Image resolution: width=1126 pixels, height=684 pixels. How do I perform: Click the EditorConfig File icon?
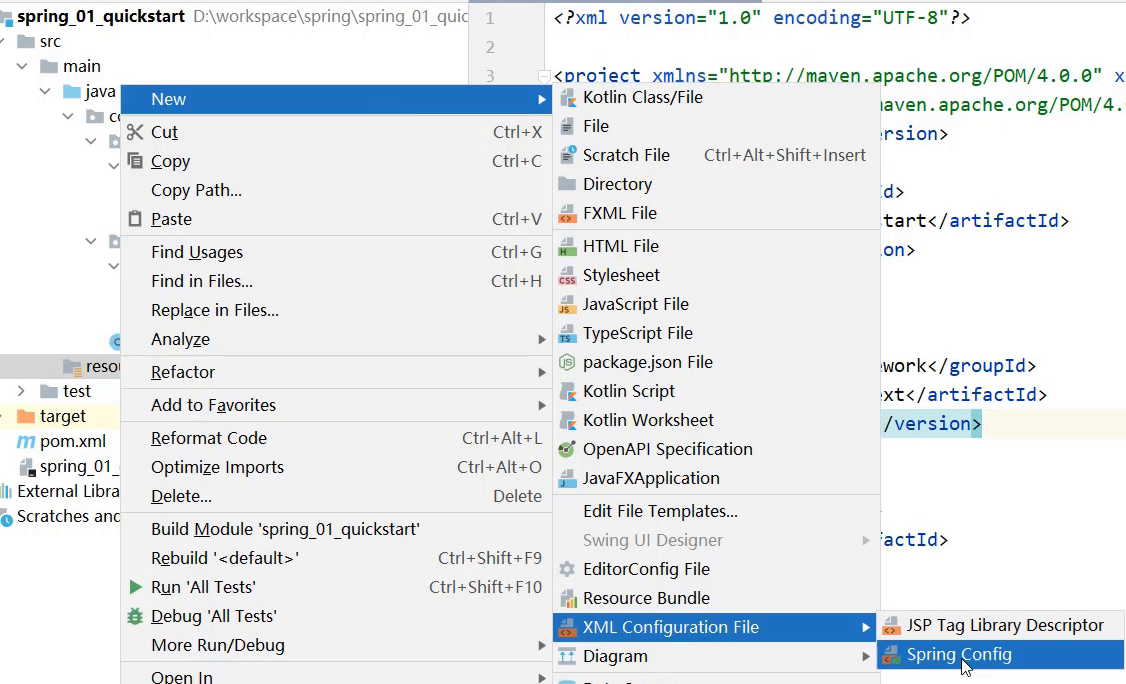click(567, 569)
